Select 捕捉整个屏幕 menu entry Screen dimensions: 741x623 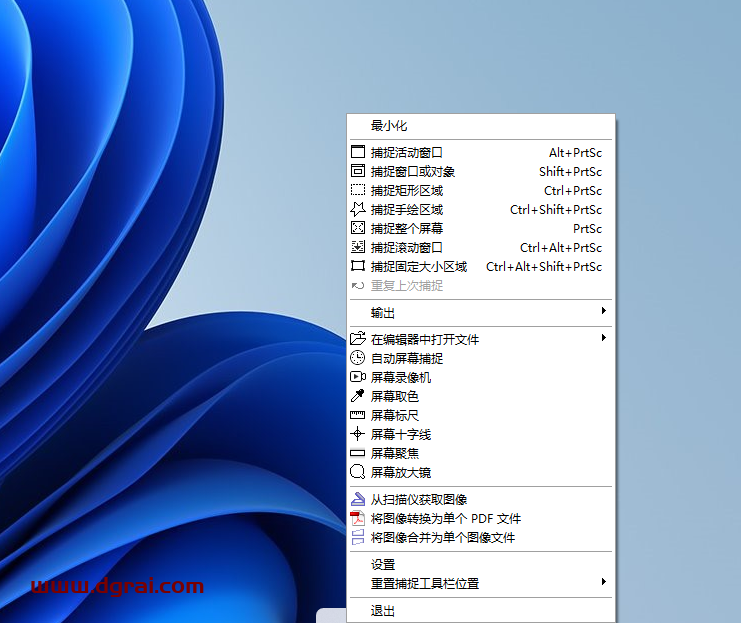481,228
